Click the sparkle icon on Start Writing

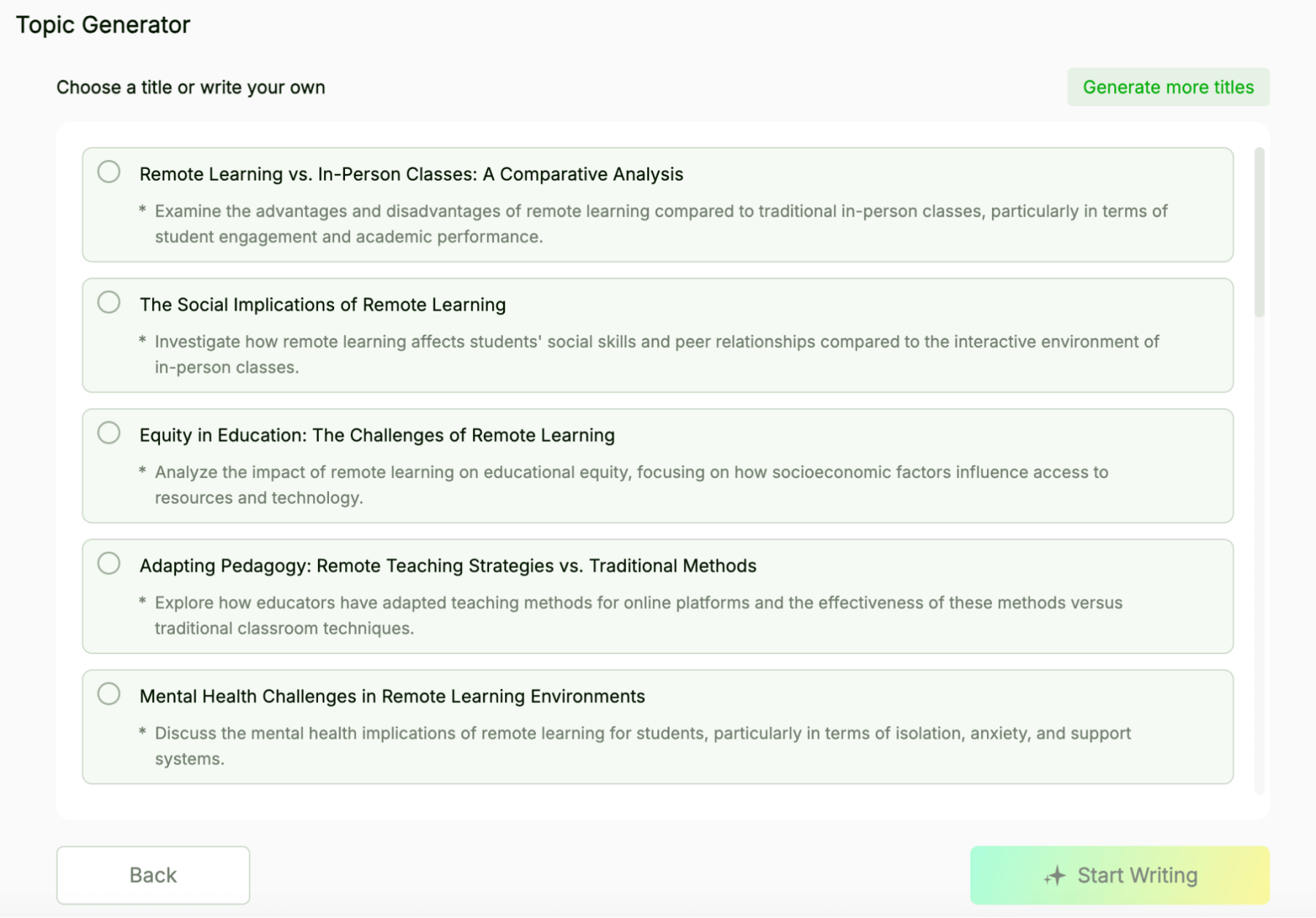[x=1054, y=875]
